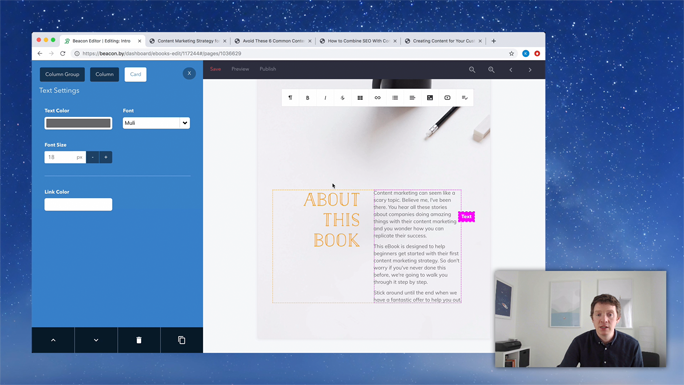
Task: Click Publish in editor top bar
Action: (267, 69)
